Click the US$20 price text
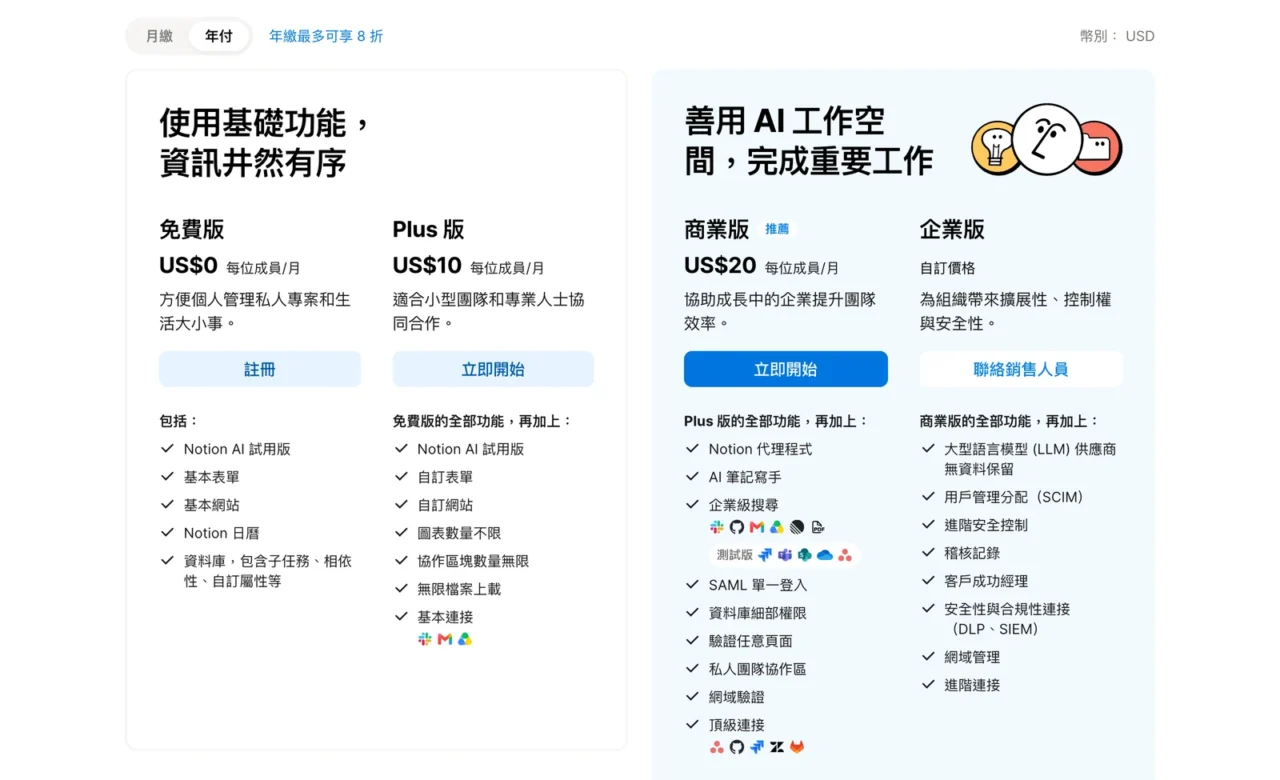This screenshot has width=1280, height=780. [720, 265]
